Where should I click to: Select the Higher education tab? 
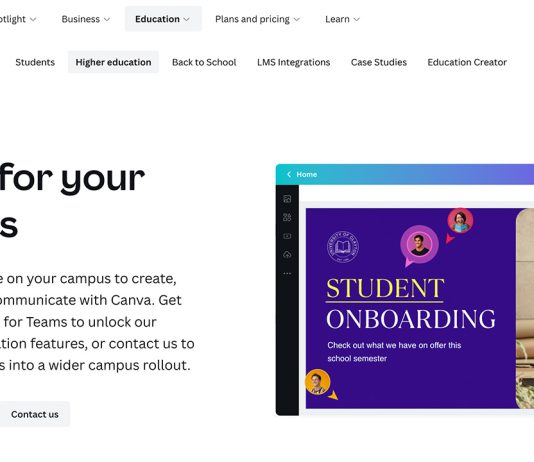click(113, 62)
